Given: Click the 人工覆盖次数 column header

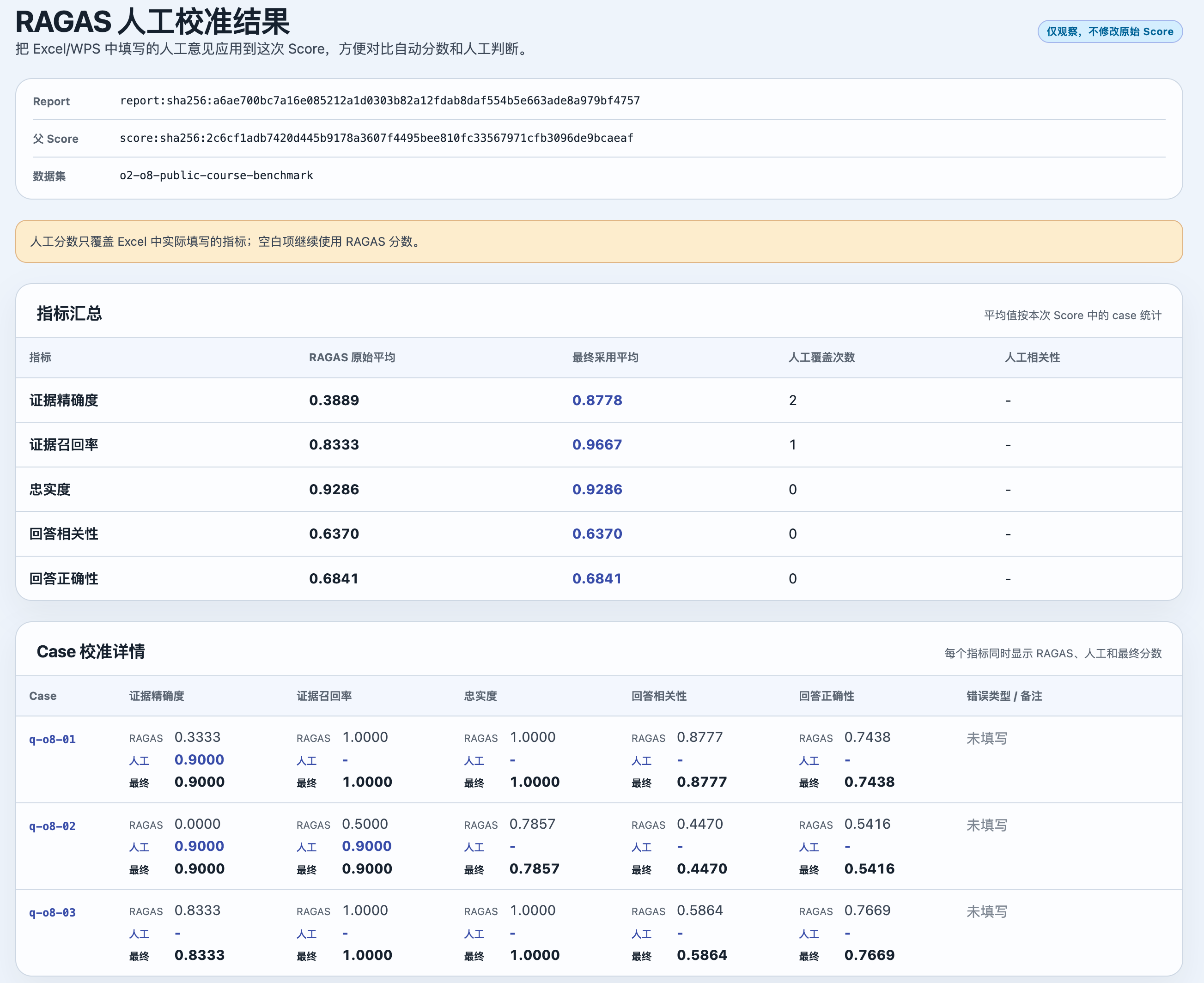Looking at the screenshot, I should [x=821, y=357].
